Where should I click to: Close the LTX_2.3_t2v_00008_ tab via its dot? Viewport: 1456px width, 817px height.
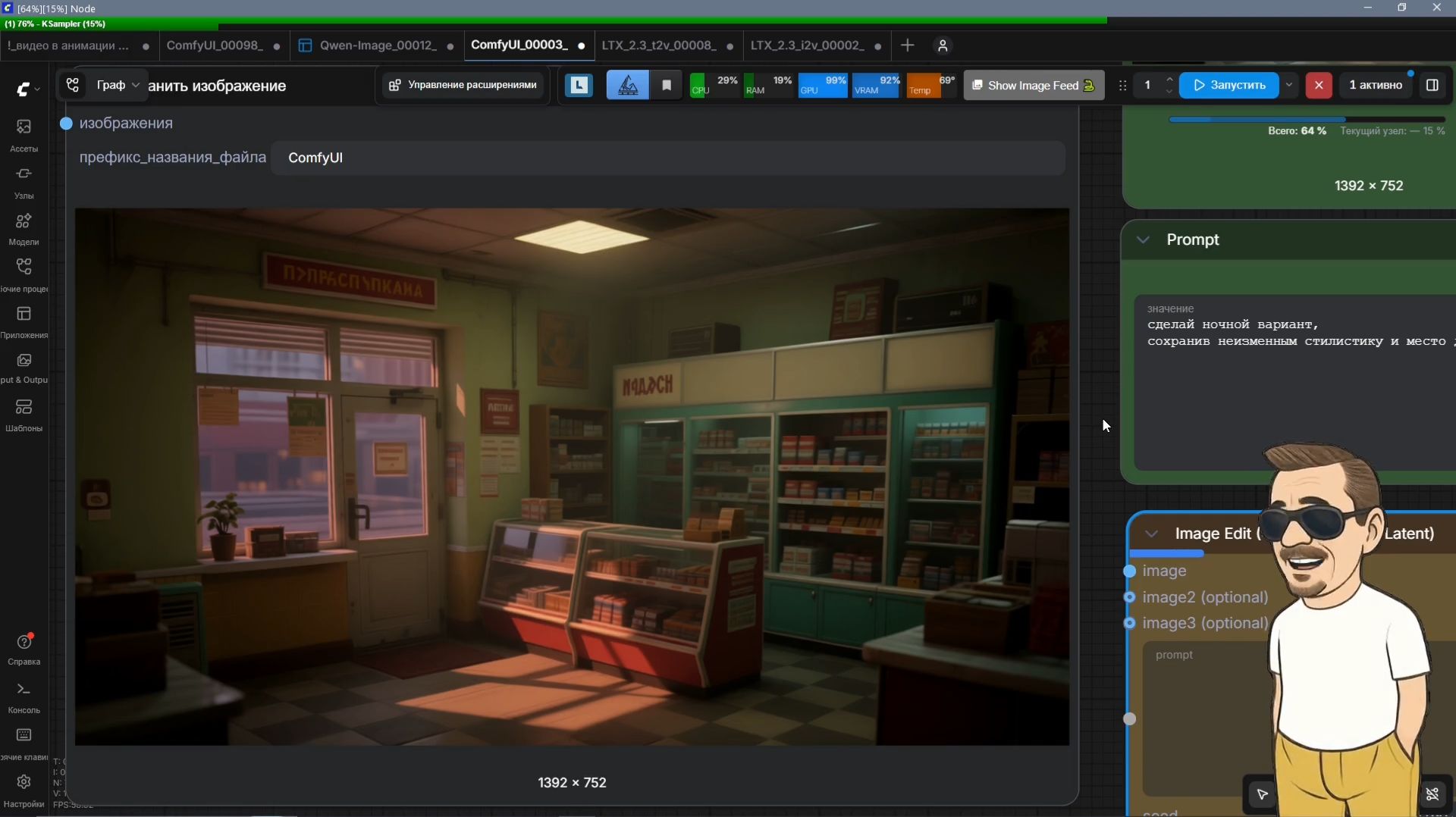[x=730, y=46]
